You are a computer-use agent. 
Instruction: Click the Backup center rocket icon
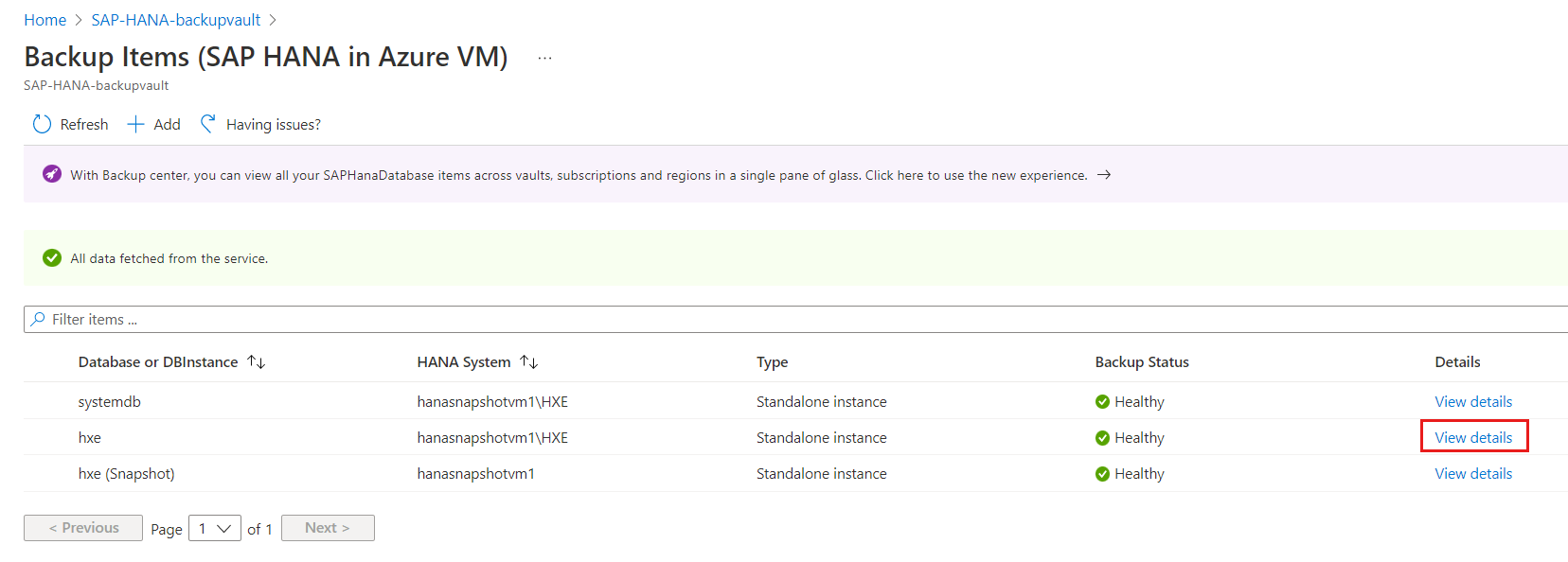[x=52, y=174]
